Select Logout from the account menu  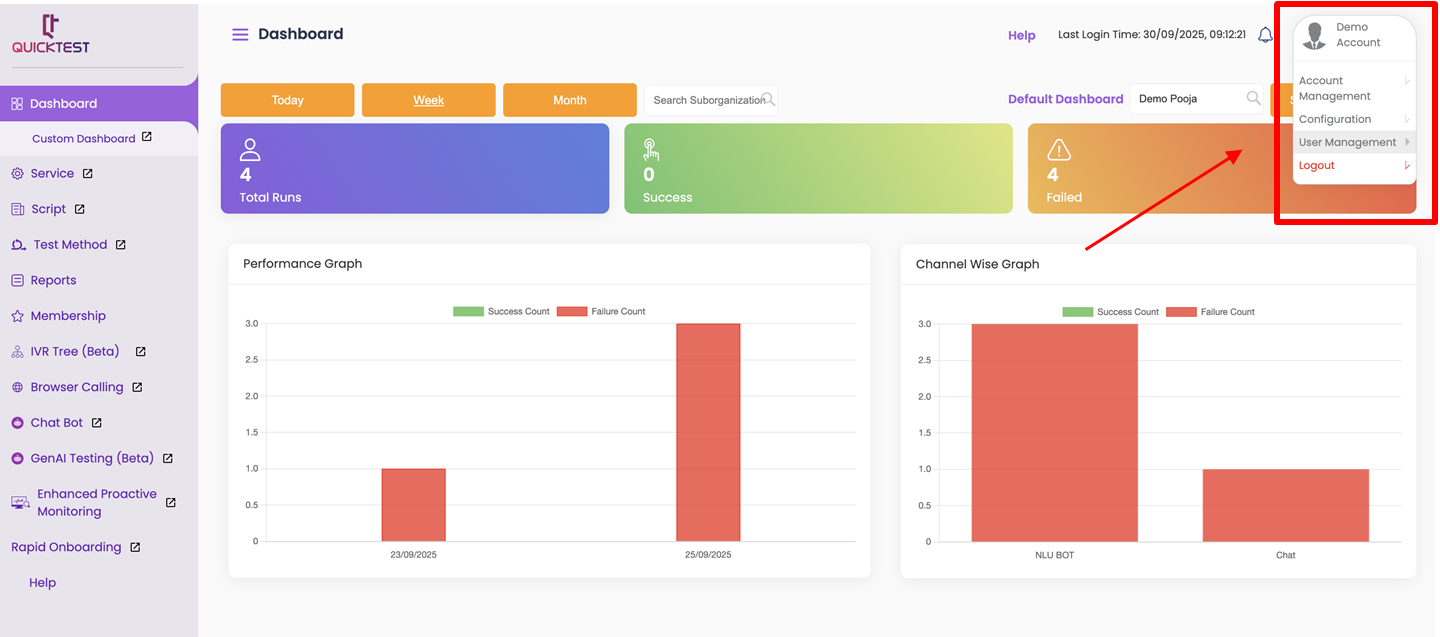pos(1317,166)
